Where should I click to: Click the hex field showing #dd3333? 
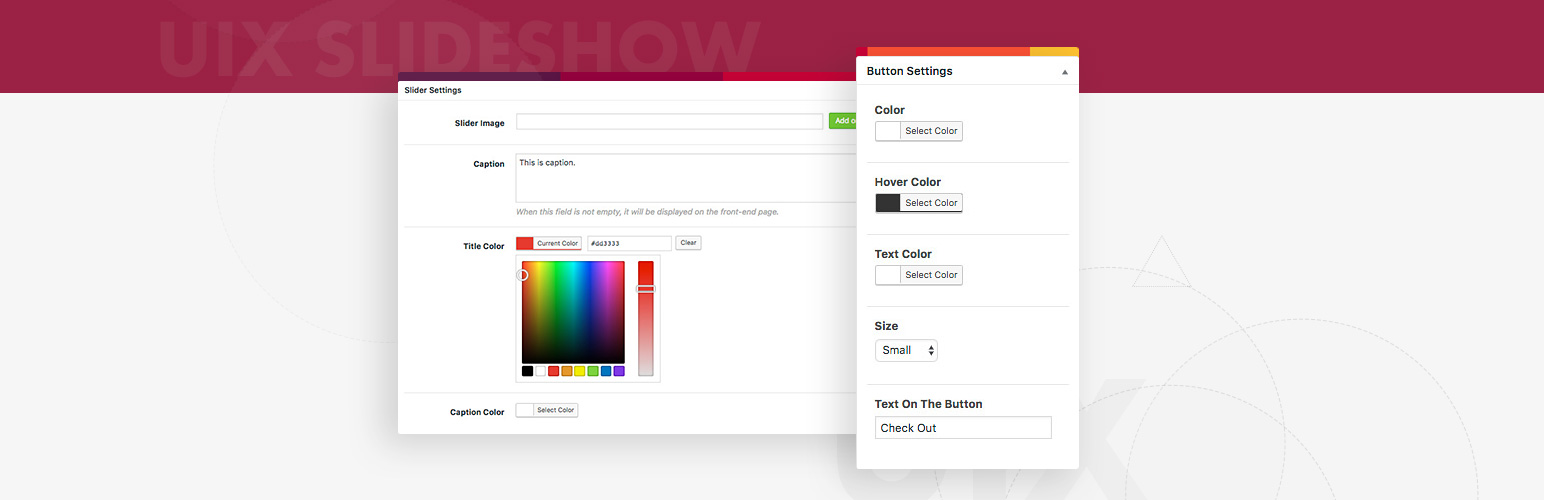point(629,243)
